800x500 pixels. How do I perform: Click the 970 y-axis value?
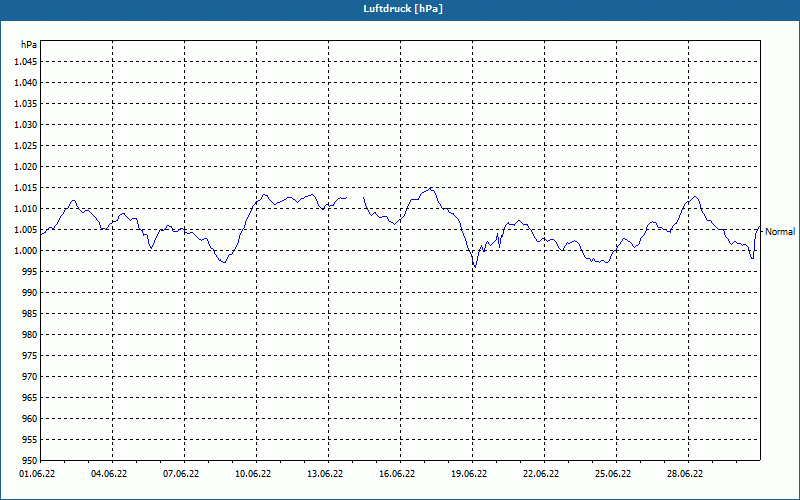tap(30, 377)
